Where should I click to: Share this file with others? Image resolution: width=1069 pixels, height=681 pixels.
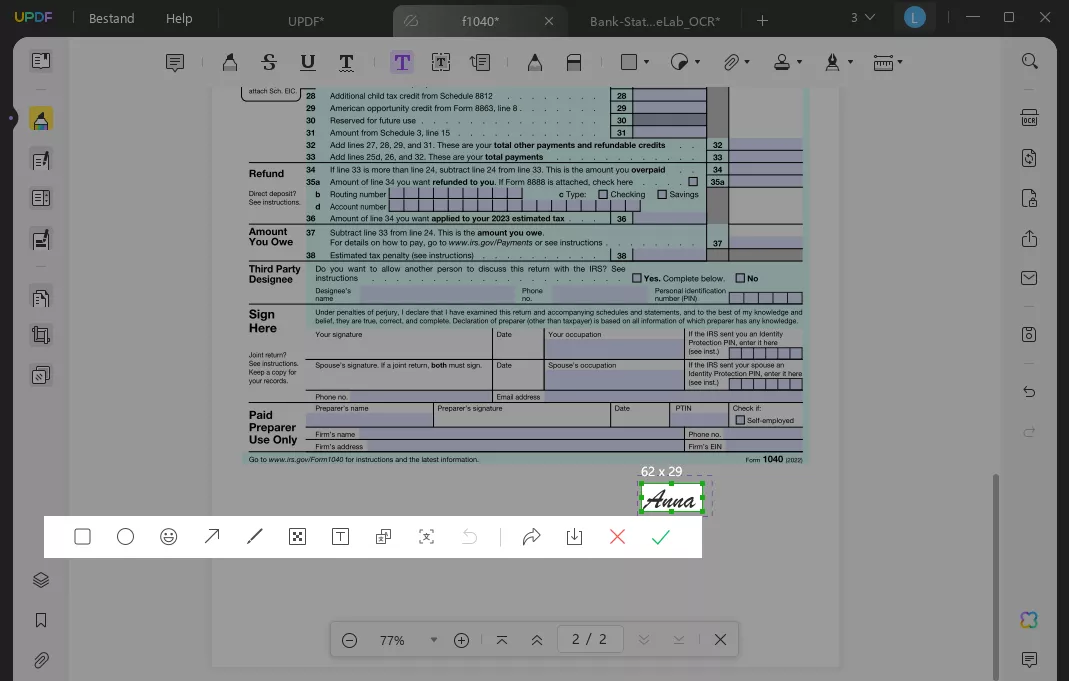pos(1029,239)
